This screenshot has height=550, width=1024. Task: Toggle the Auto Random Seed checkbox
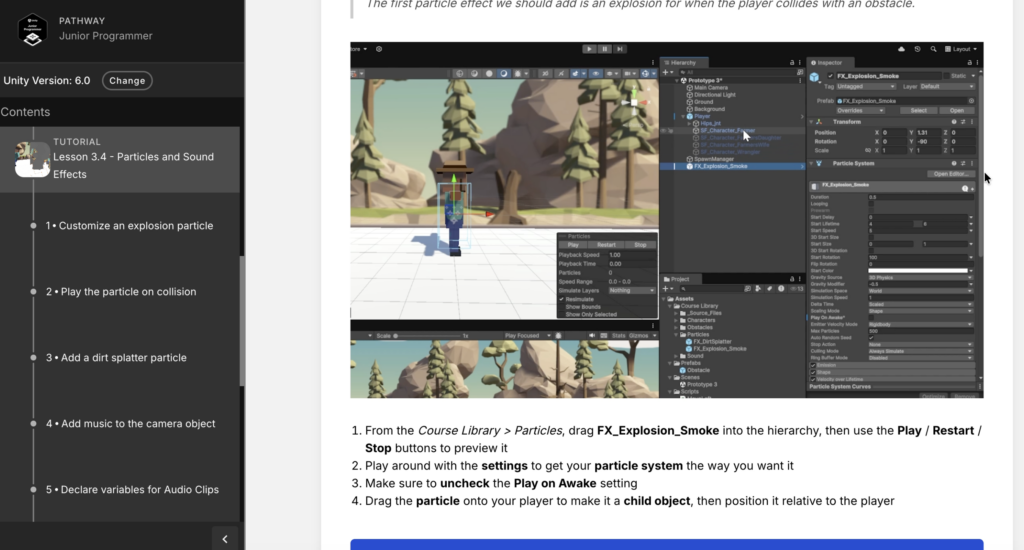(x=871, y=338)
